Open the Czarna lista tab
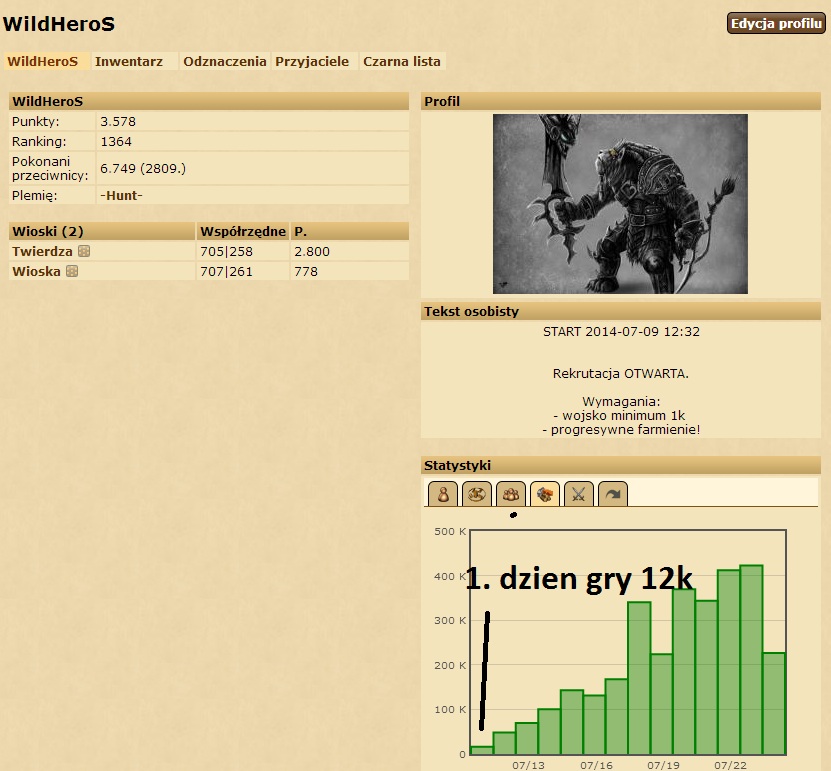 point(402,61)
